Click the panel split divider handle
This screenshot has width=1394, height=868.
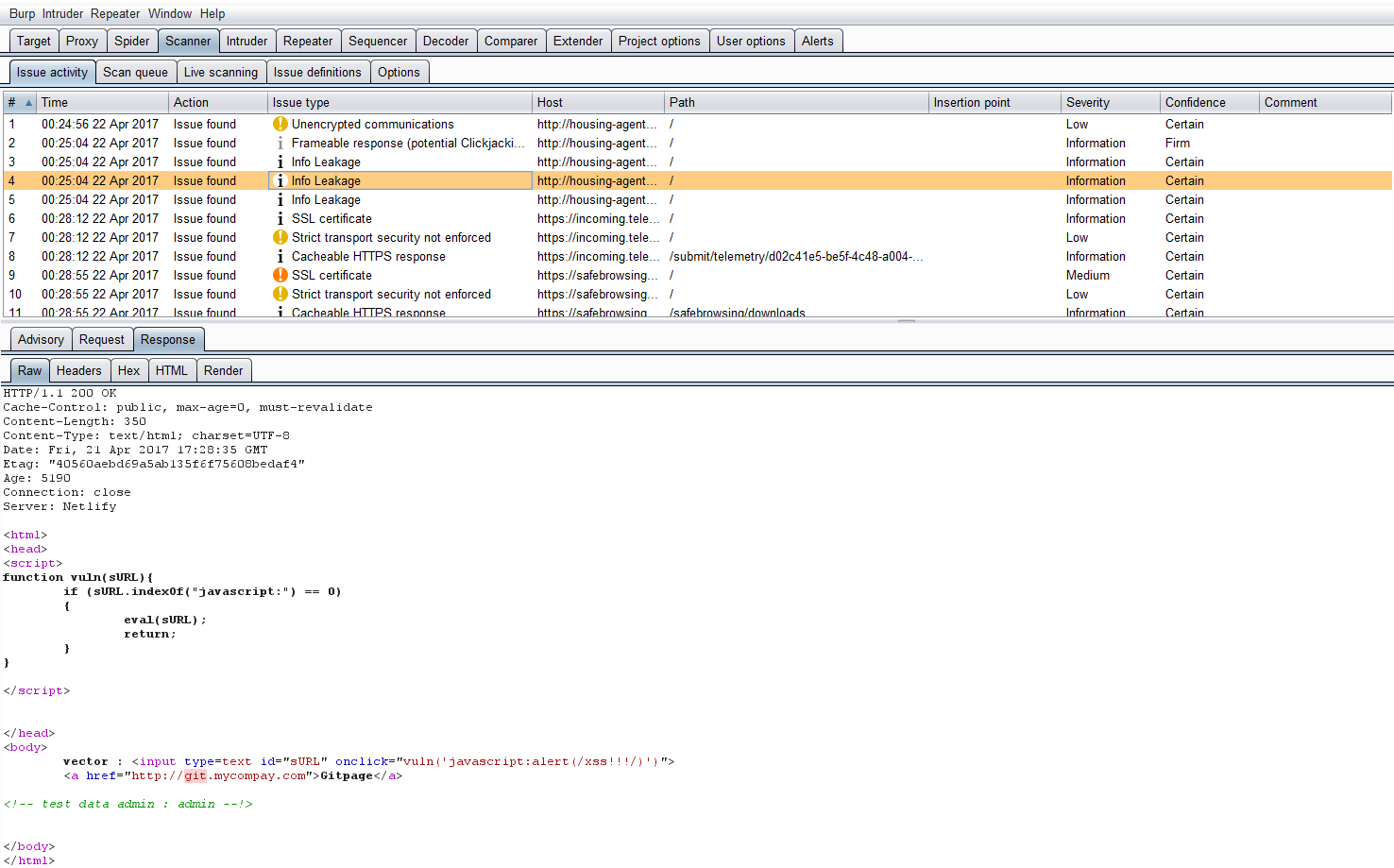coord(907,321)
